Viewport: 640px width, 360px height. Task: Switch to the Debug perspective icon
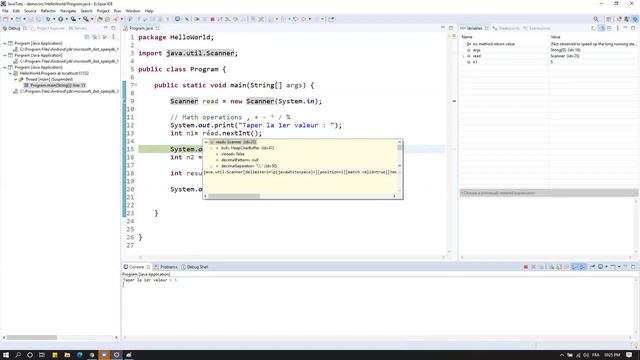point(635,19)
